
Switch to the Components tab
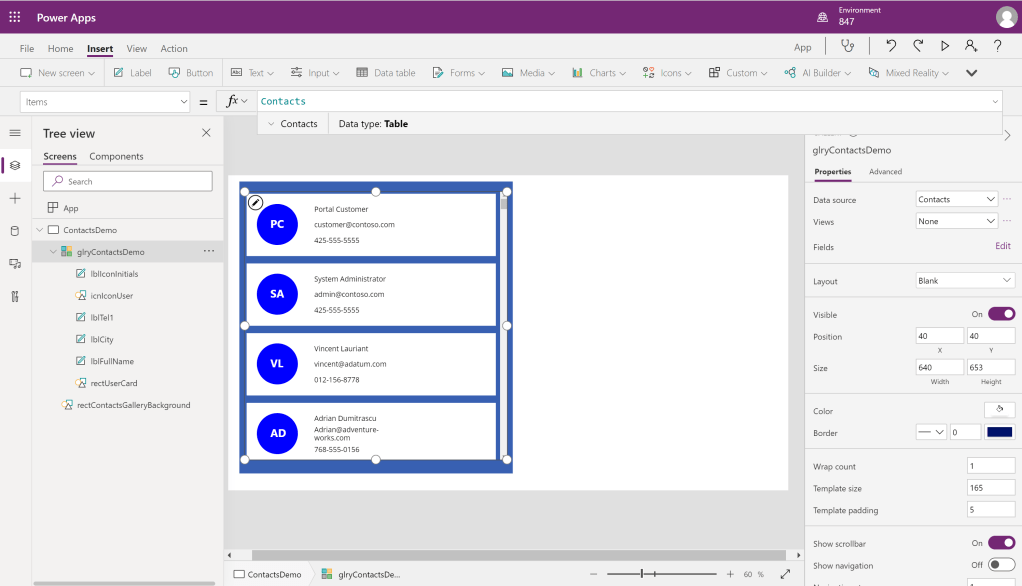116,156
